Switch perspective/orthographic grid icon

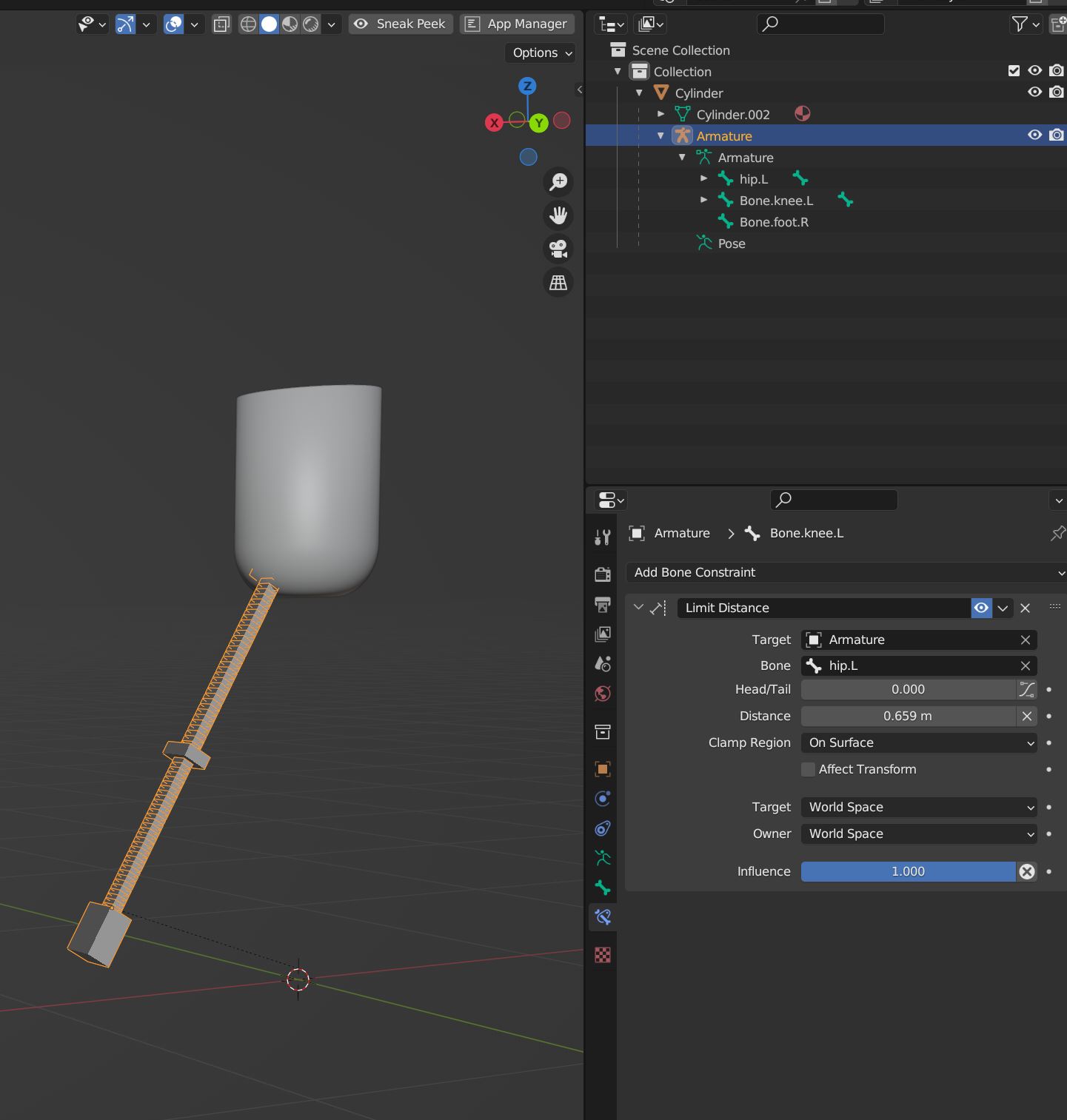[x=558, y=283]
